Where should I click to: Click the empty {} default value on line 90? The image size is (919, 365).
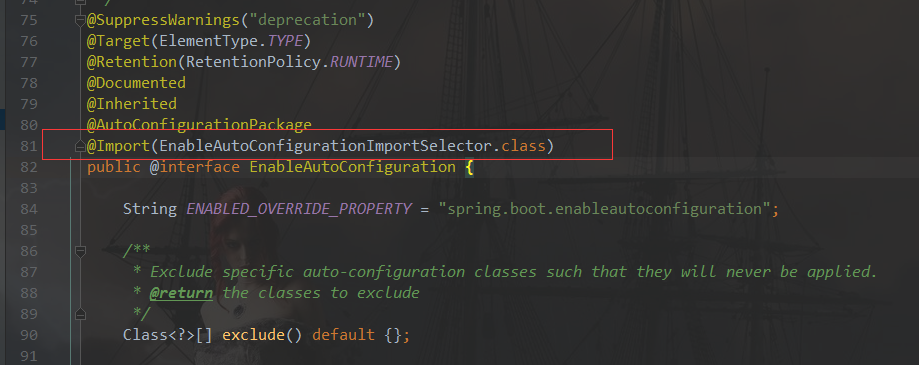coord(393,335)
